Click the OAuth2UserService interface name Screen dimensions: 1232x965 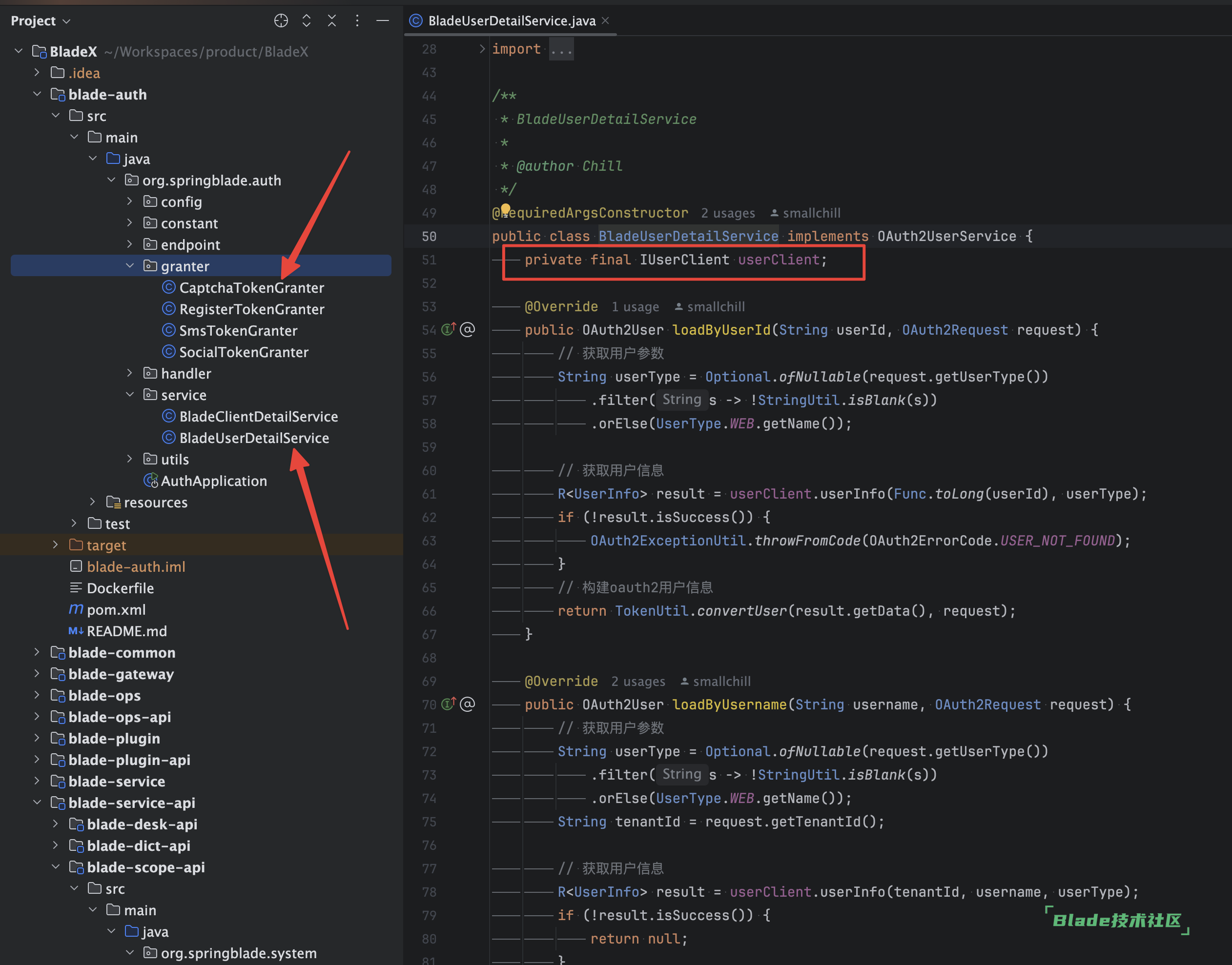(x=946, y=237)
